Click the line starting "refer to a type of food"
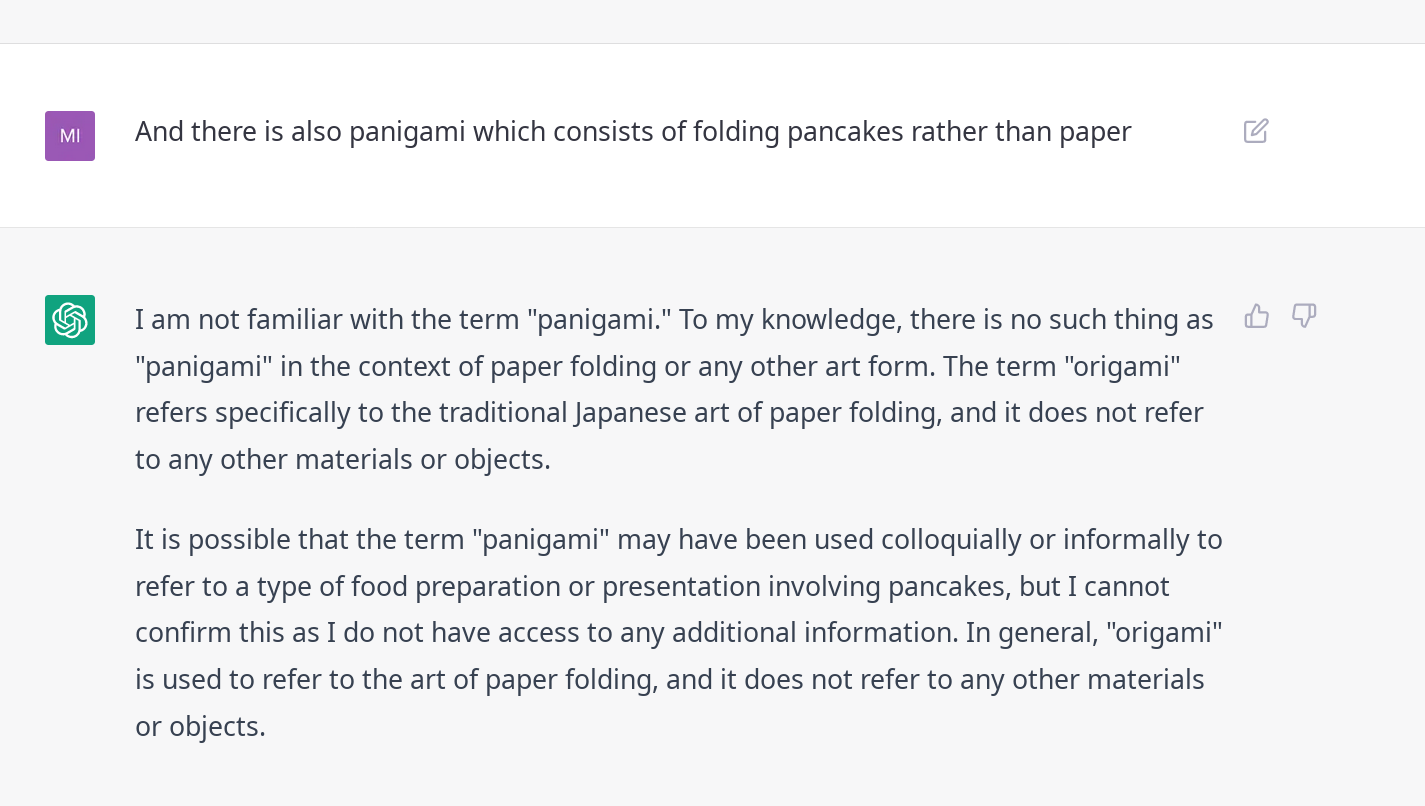Image resolution: width=1425 pixels, height=806 pixels. coord(652,586)
